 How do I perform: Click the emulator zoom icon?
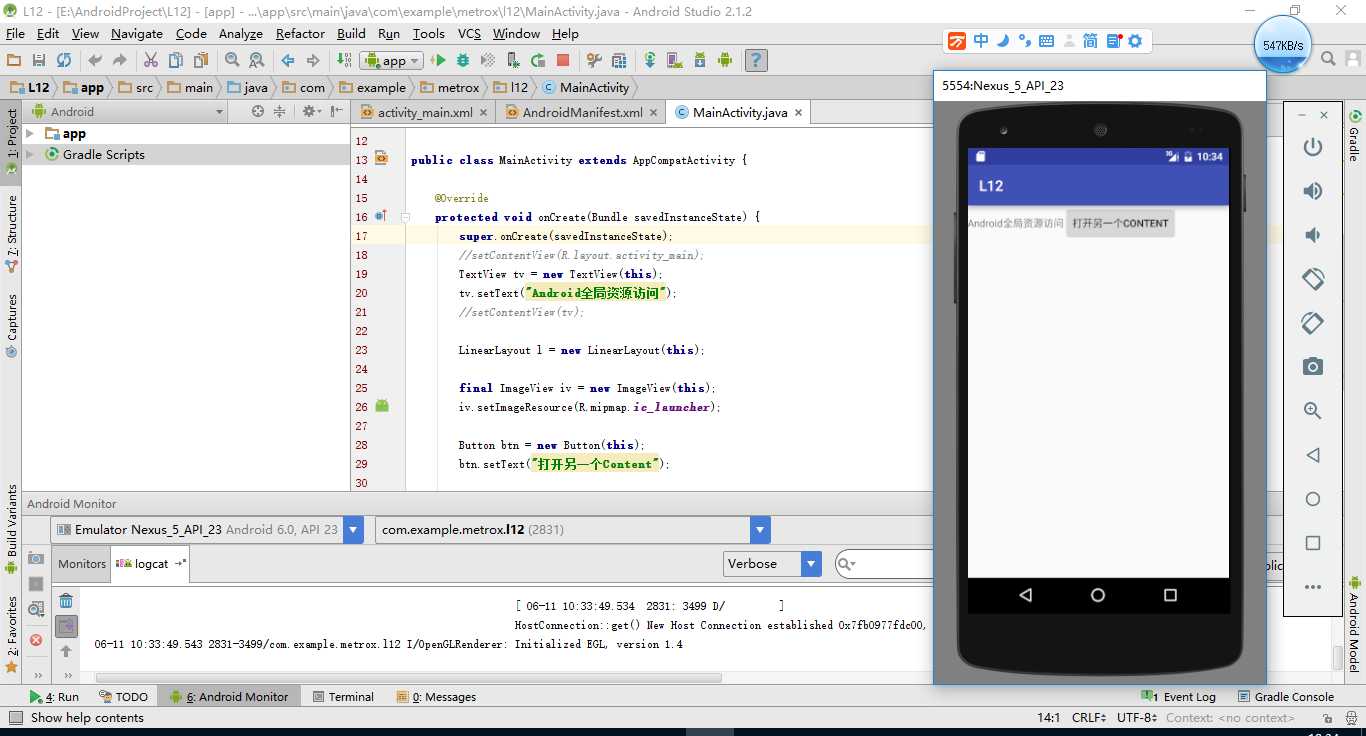coord(1313,411)
